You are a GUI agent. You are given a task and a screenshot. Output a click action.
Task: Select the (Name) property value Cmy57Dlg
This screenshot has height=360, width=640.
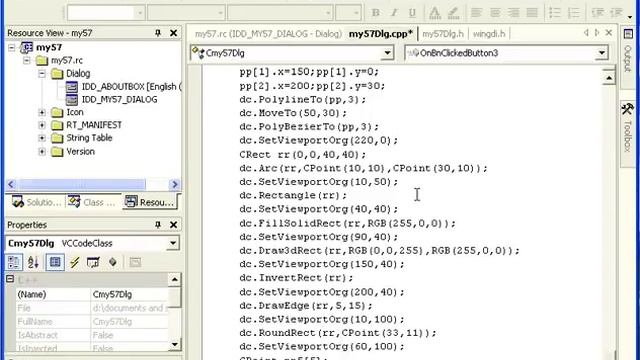129,294
